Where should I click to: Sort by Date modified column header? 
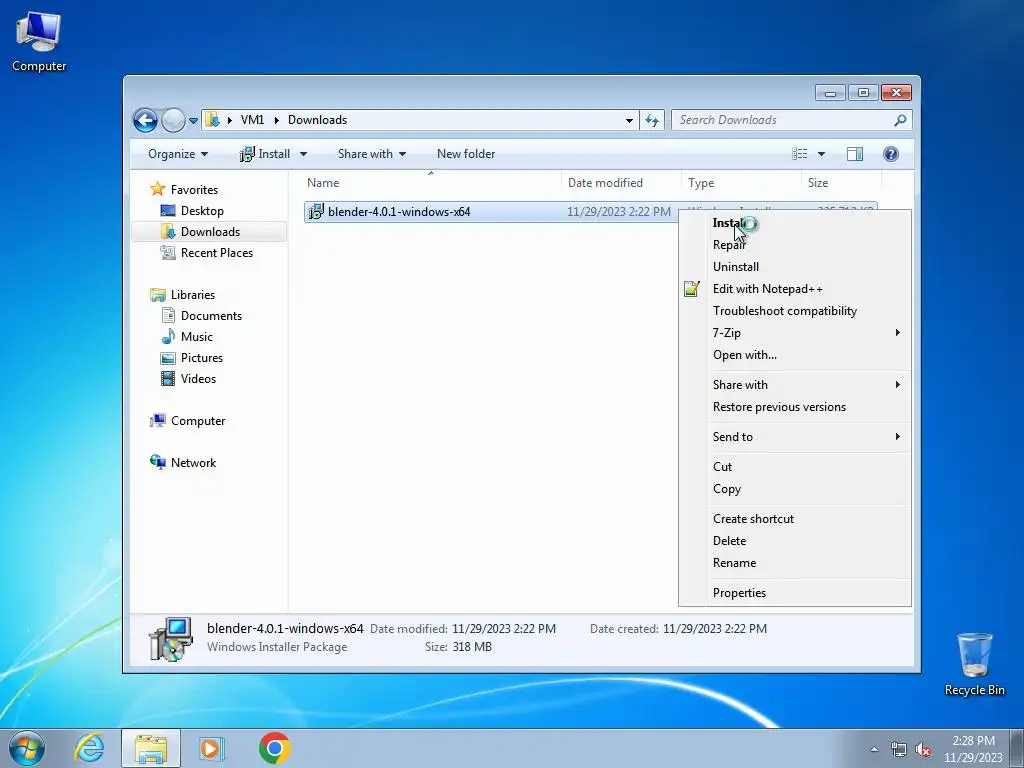click(621, 183)
